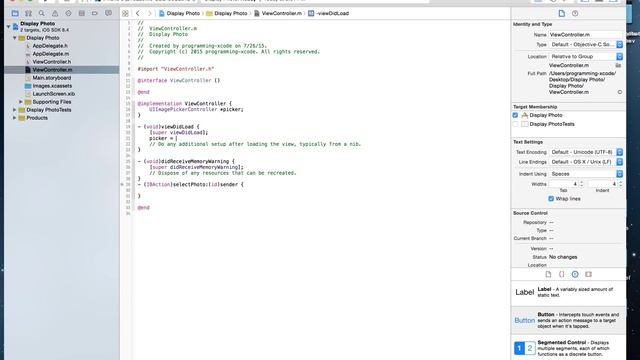This screenshot has width=640, height=360.
Task: Reveal full path in Finder arrow
Action: [x=620, y=92]
